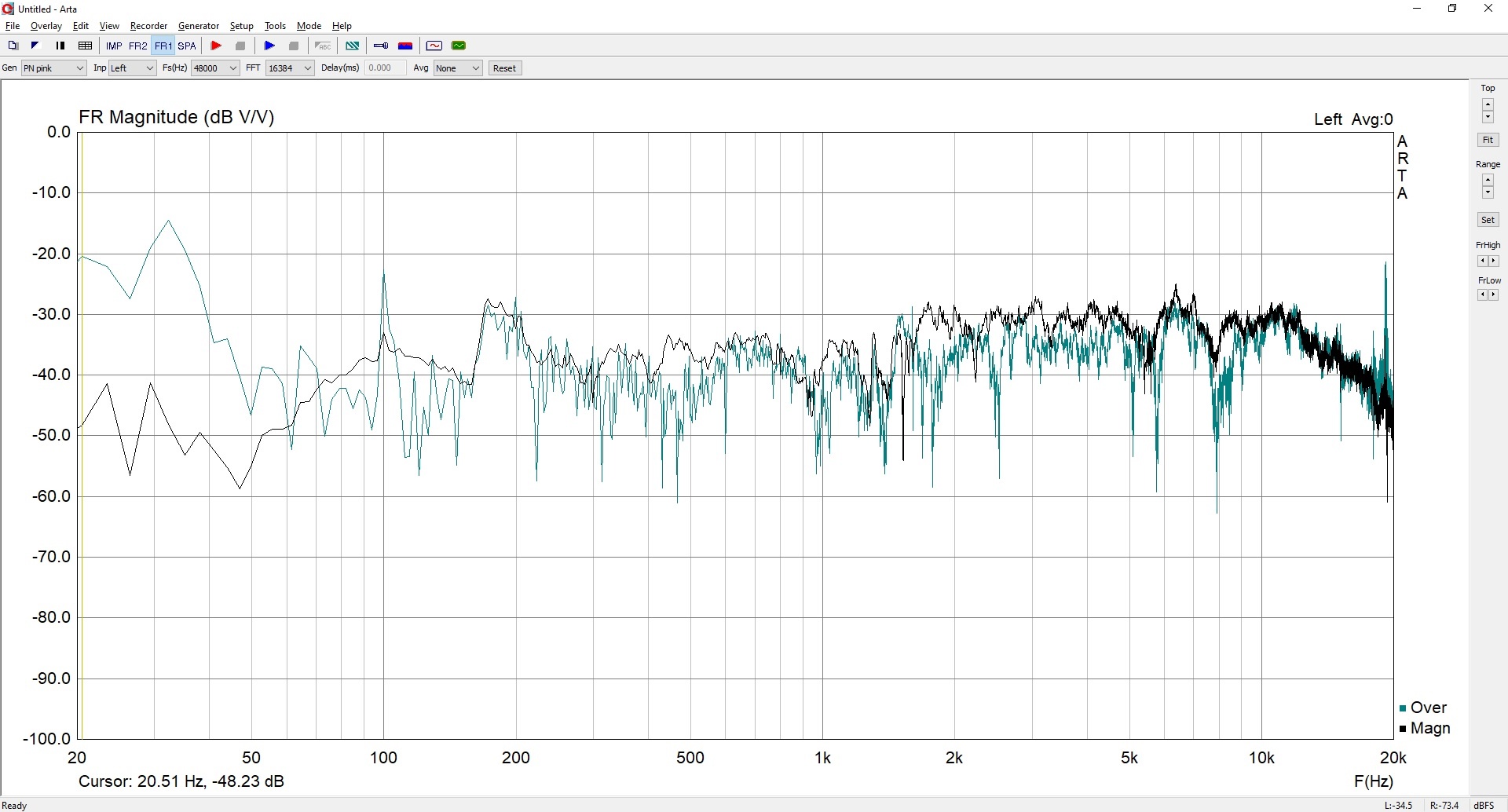
Task: Click the table-grid toolbar icon
Action: (x=86, y=46)
